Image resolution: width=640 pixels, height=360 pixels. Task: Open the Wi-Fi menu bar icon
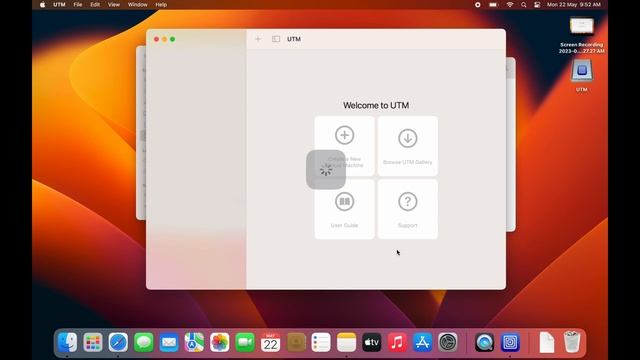point(510,4)
